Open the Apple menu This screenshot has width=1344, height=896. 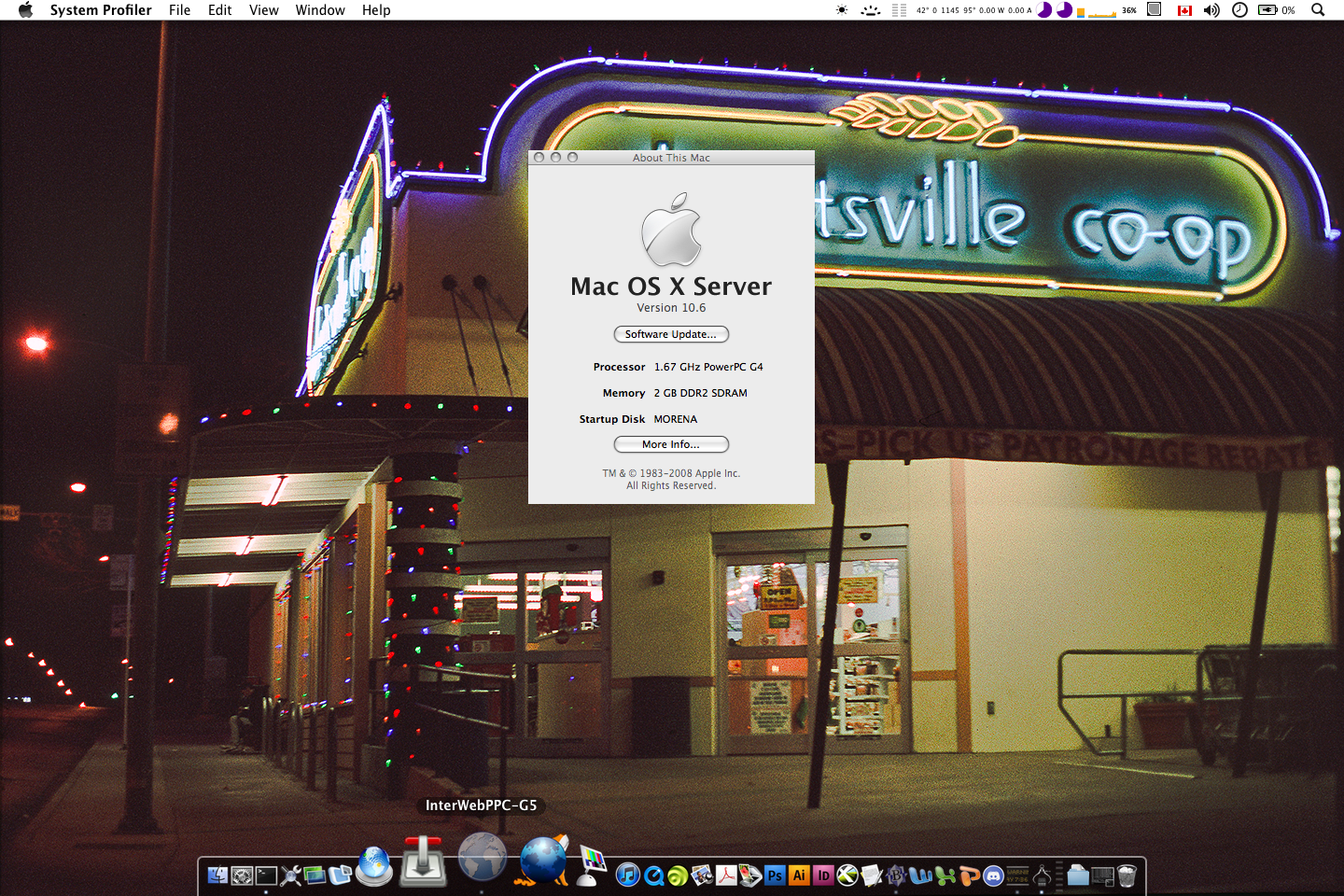(25, 10)
